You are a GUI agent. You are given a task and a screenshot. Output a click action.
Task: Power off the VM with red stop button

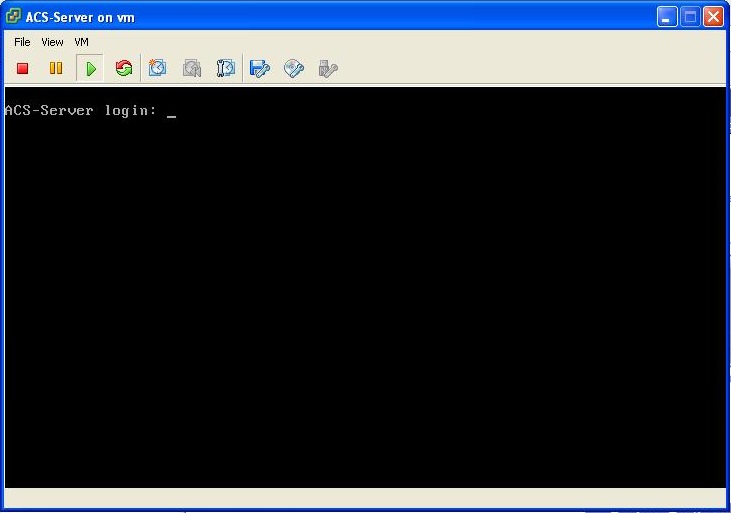pos(23,68)
